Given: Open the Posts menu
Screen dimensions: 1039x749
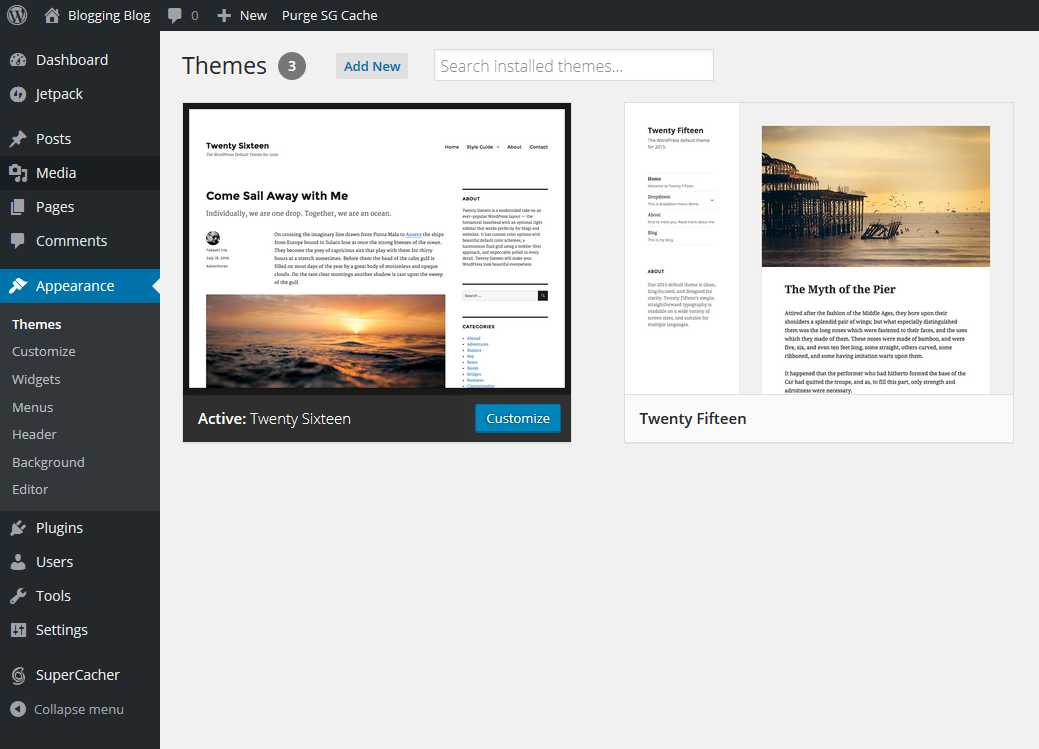Looking at the screenshot, I should pos(53,139).
